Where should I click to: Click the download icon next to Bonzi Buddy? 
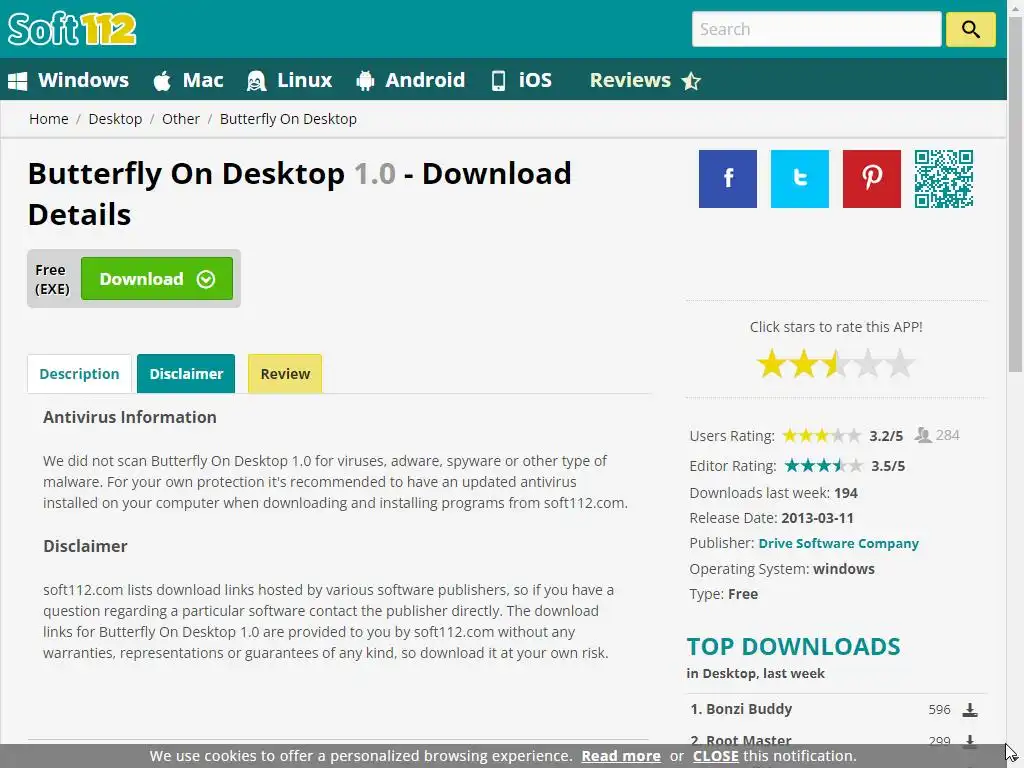tap(970, 710)
